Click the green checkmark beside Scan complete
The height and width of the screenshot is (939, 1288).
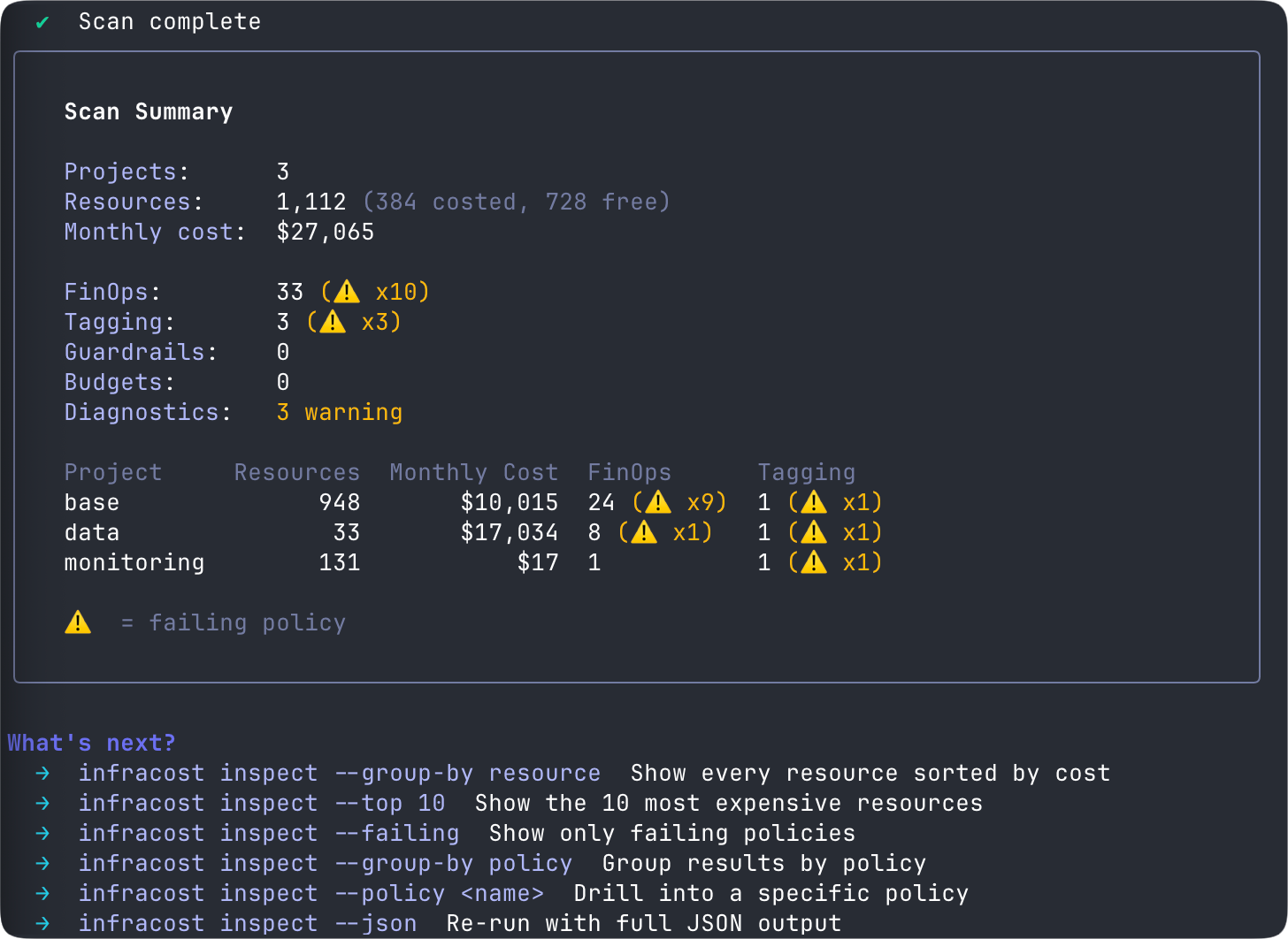coord(42,22)
